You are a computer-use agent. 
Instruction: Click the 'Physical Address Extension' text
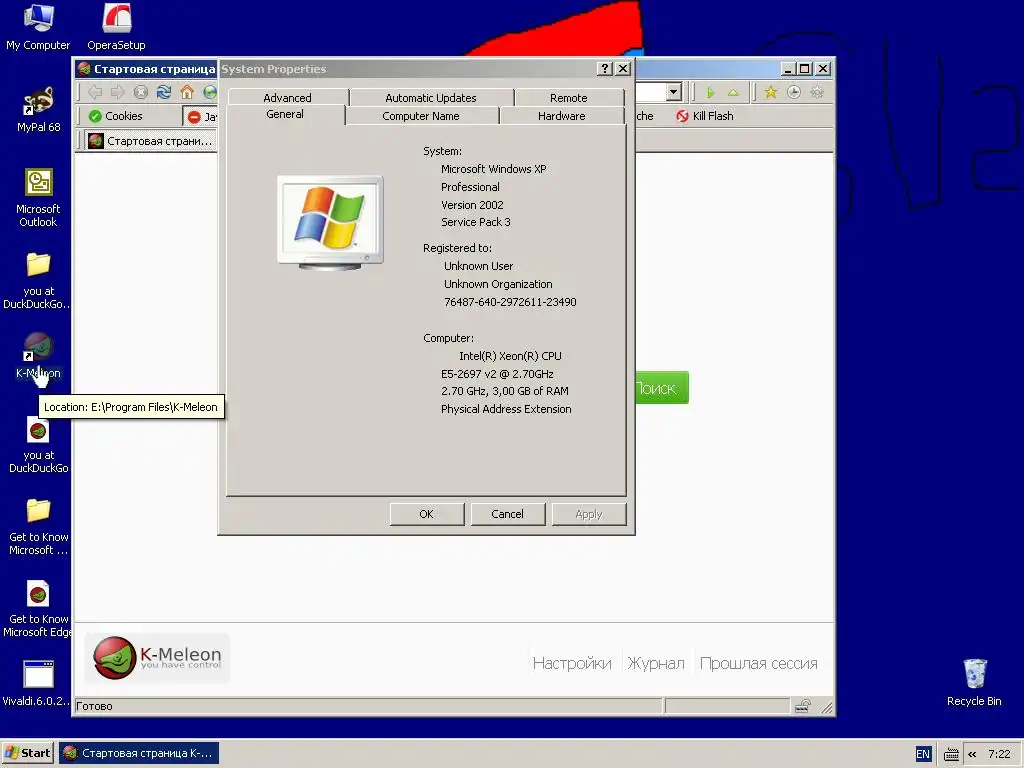coord(506,409)
